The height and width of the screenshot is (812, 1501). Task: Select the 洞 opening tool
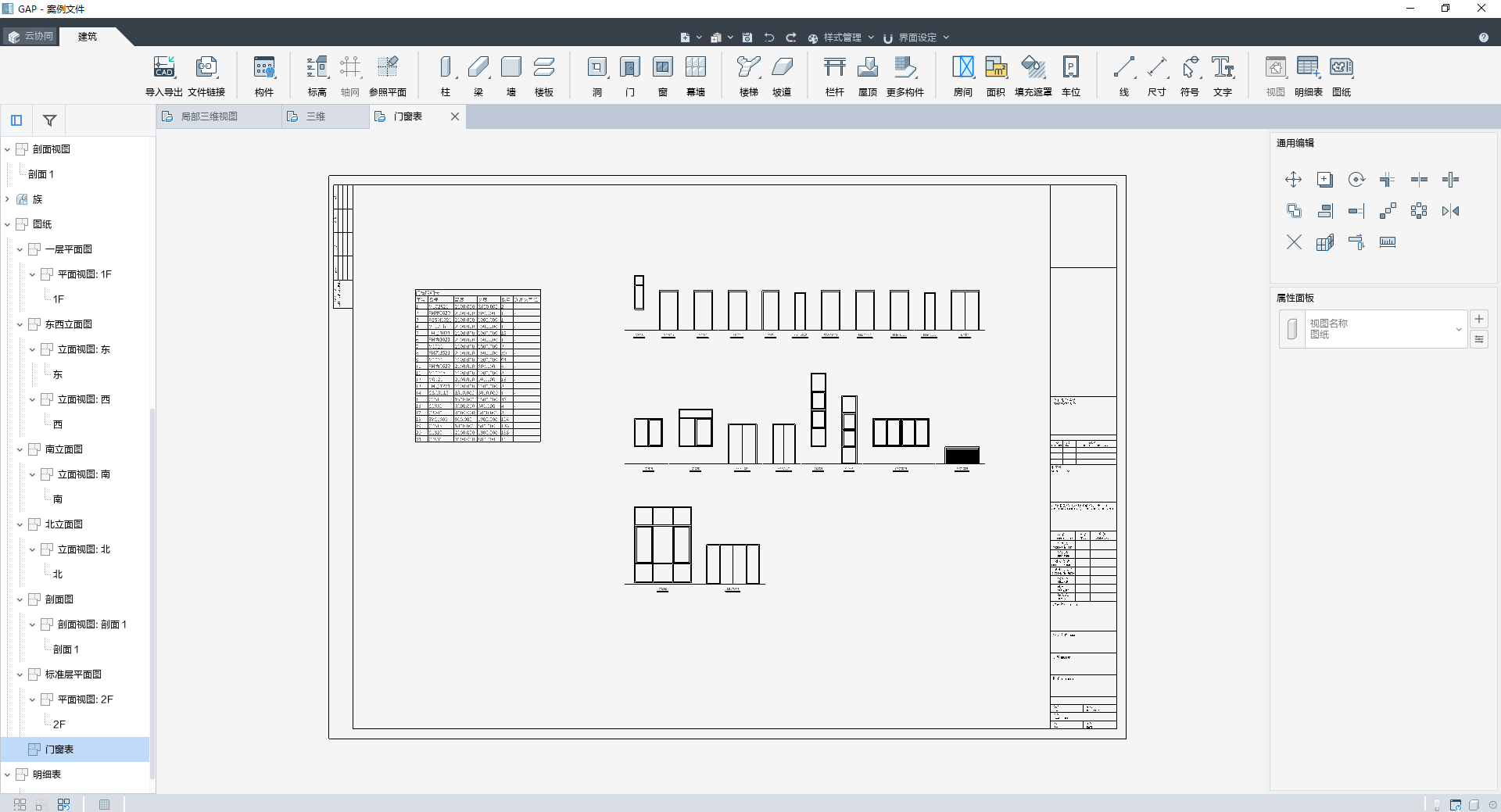tap(597, 76)
